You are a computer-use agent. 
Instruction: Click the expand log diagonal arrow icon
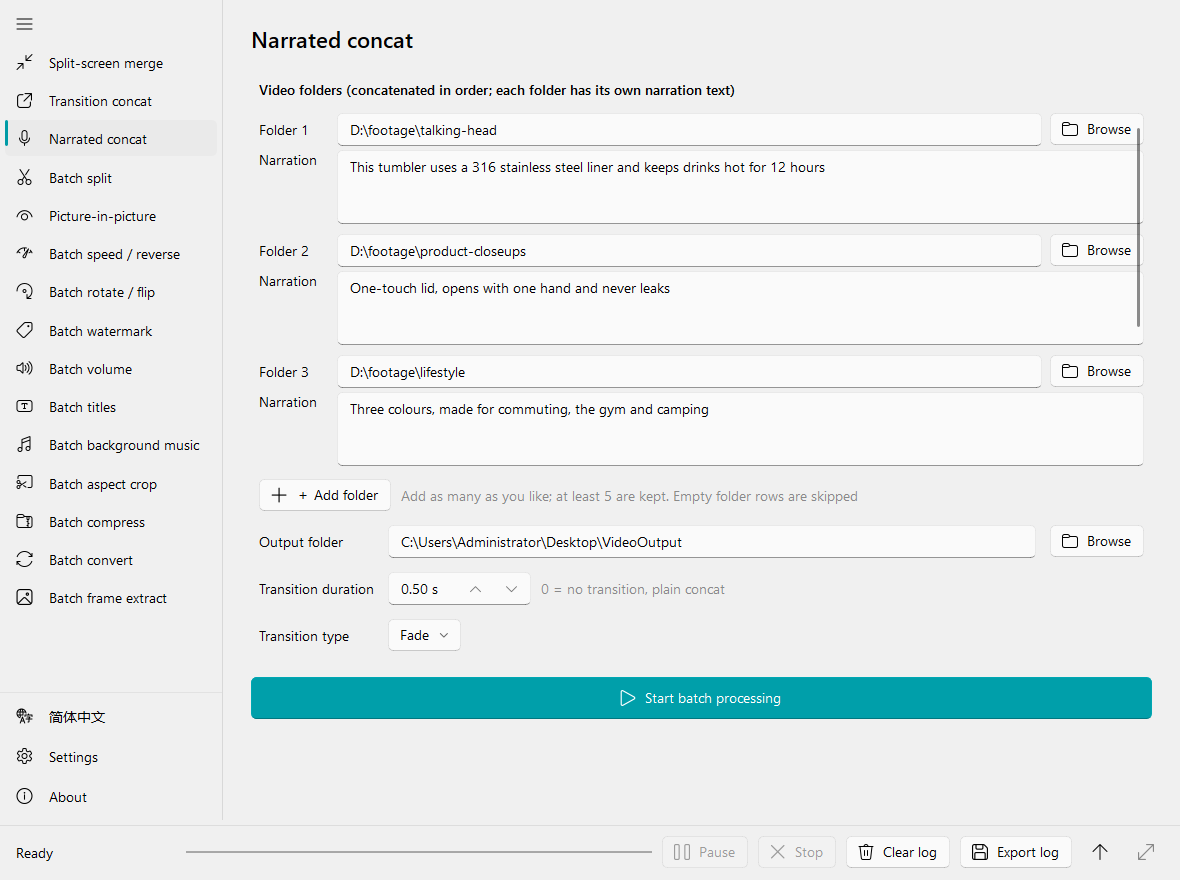pos(1145,852)
